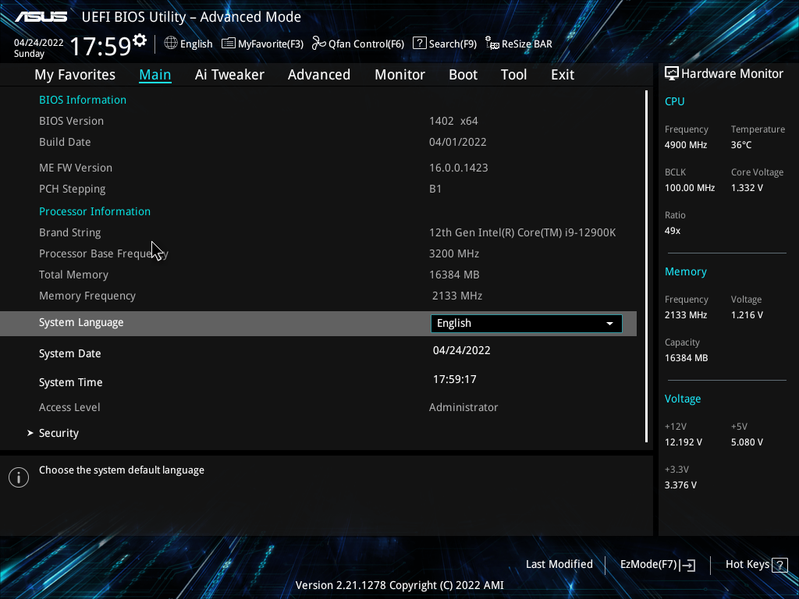The width and height of the screenshot is (799, 599).
Task: Click the EzMode exit arrow icon
Action: click(x=688, y=565)
